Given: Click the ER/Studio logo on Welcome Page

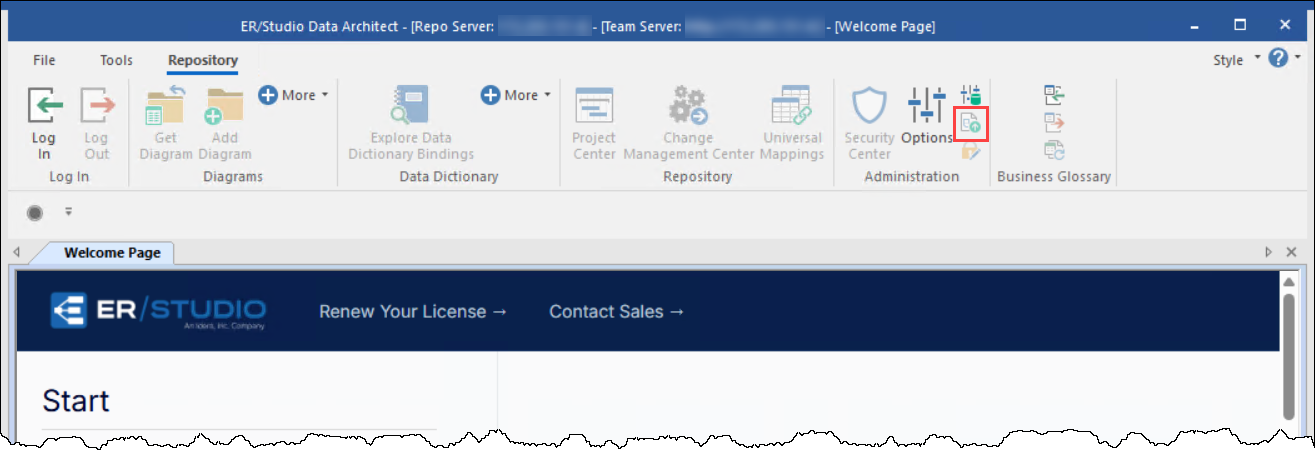Looking at the screenshot, I should pyautogui.click(x=159, y=312).
